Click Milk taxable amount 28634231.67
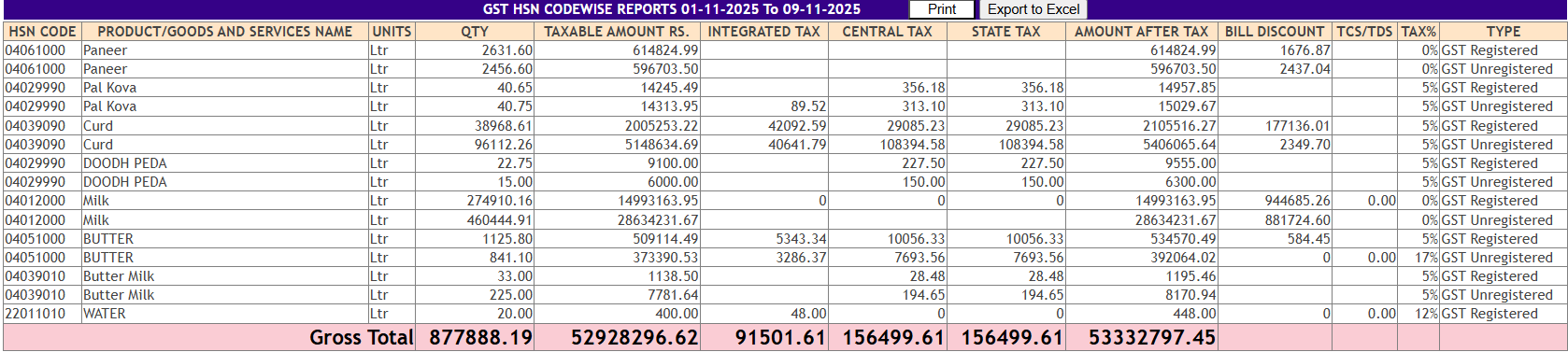This screenshot has height=352, width=1568. click(657, 220)
